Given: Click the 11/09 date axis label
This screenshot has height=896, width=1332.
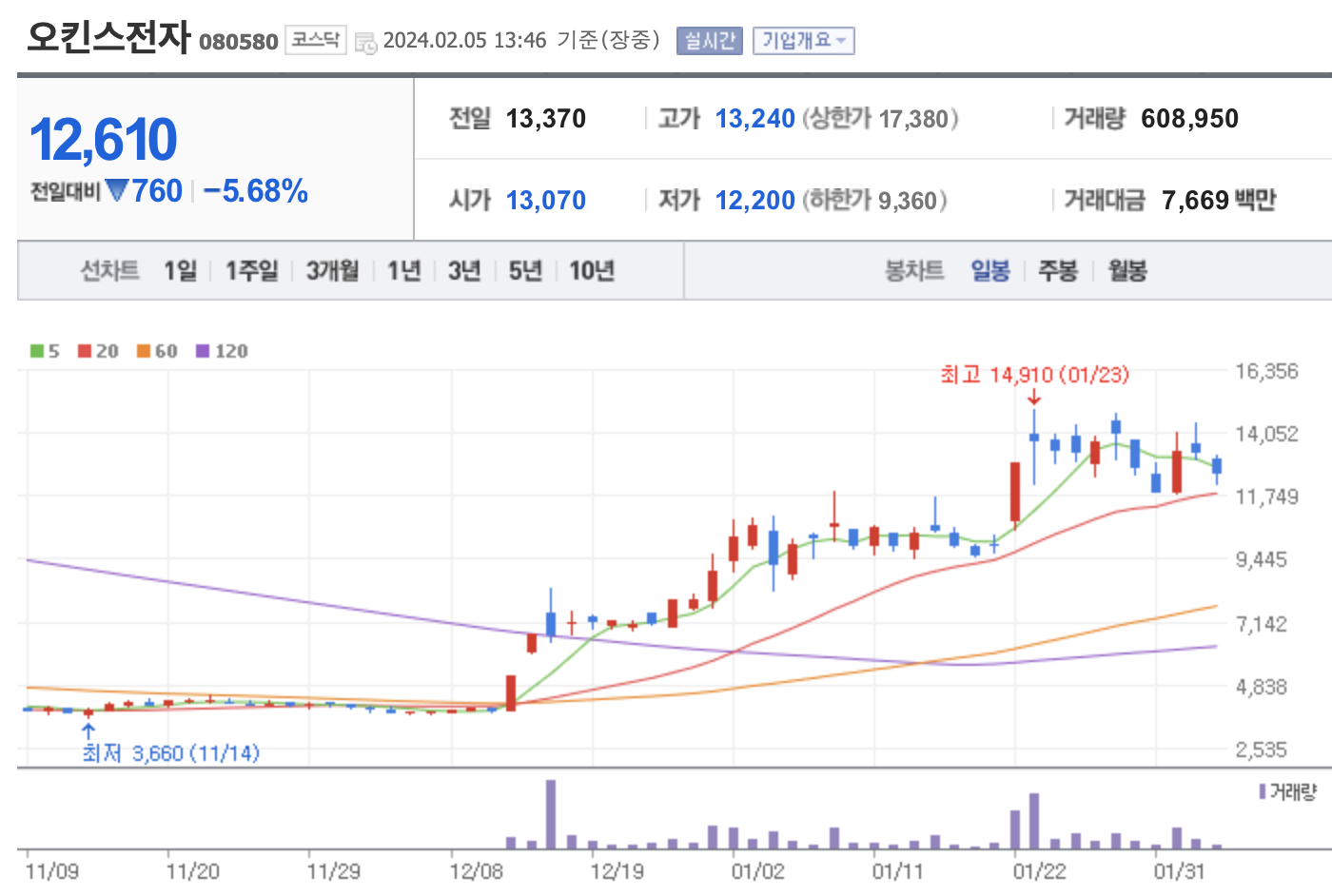Looking at the screenshot, I should point(52,871).
